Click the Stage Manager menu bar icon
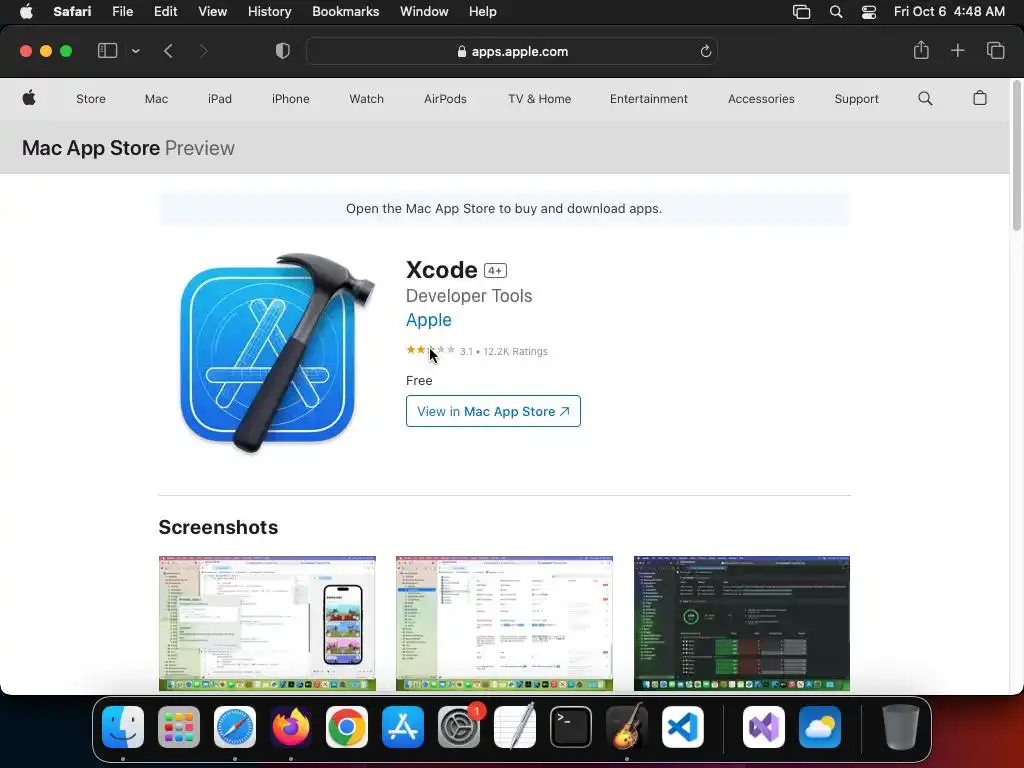The height and width of the screenshot is (768, 1024). point(801,12)
